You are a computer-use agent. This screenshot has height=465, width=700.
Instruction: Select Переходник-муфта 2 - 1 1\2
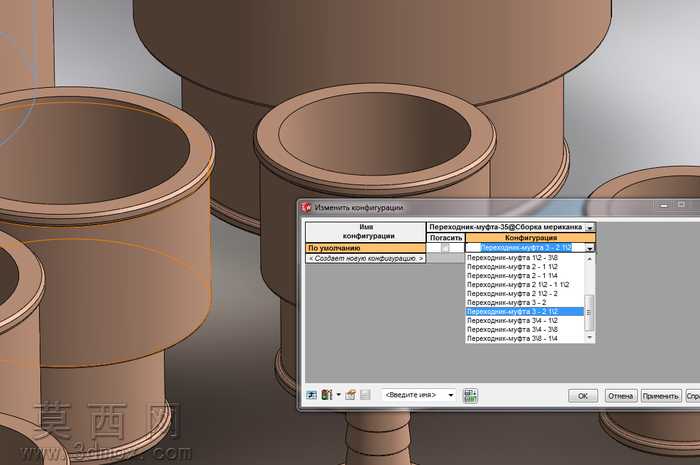525,266
